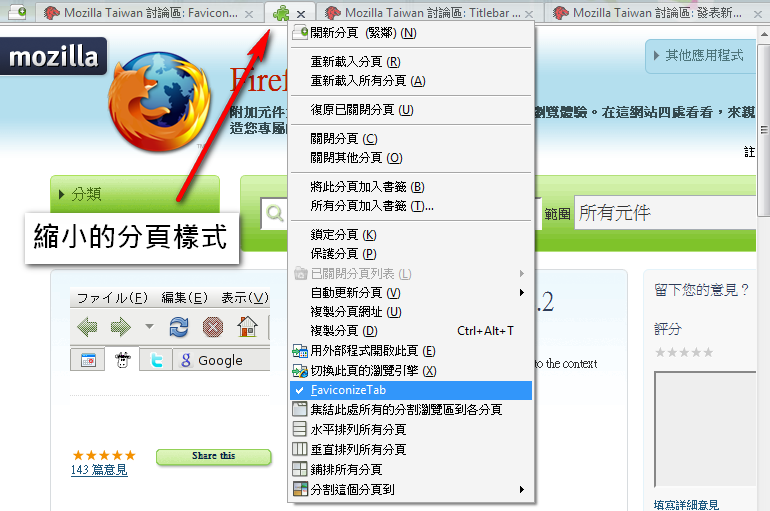Open history dropdown arrow beside forward button
Image resolution: width=770 pixels, height=511 pixels.
click(x=149, y=326)
